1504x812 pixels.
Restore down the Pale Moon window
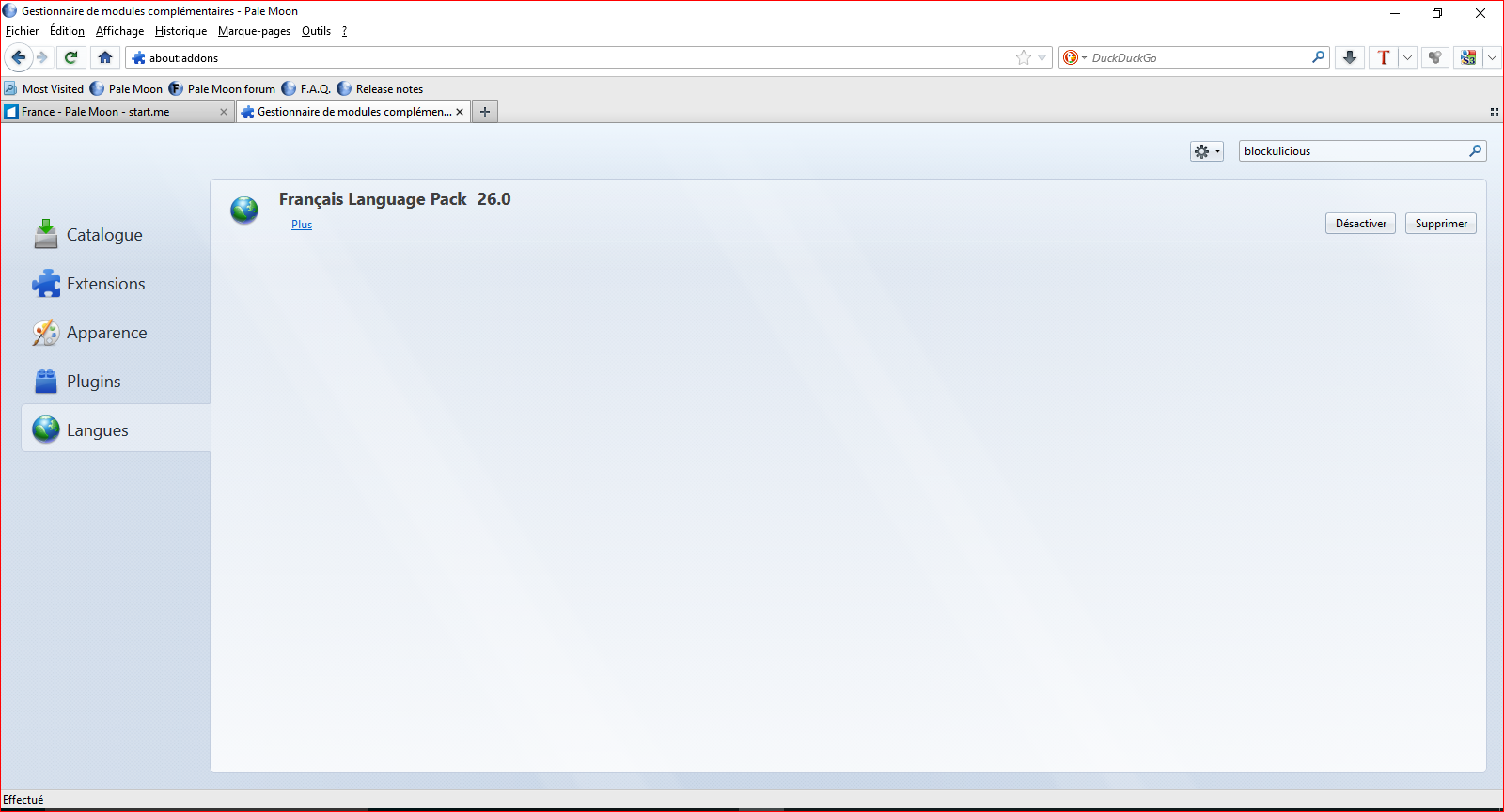click(1437, 13)
